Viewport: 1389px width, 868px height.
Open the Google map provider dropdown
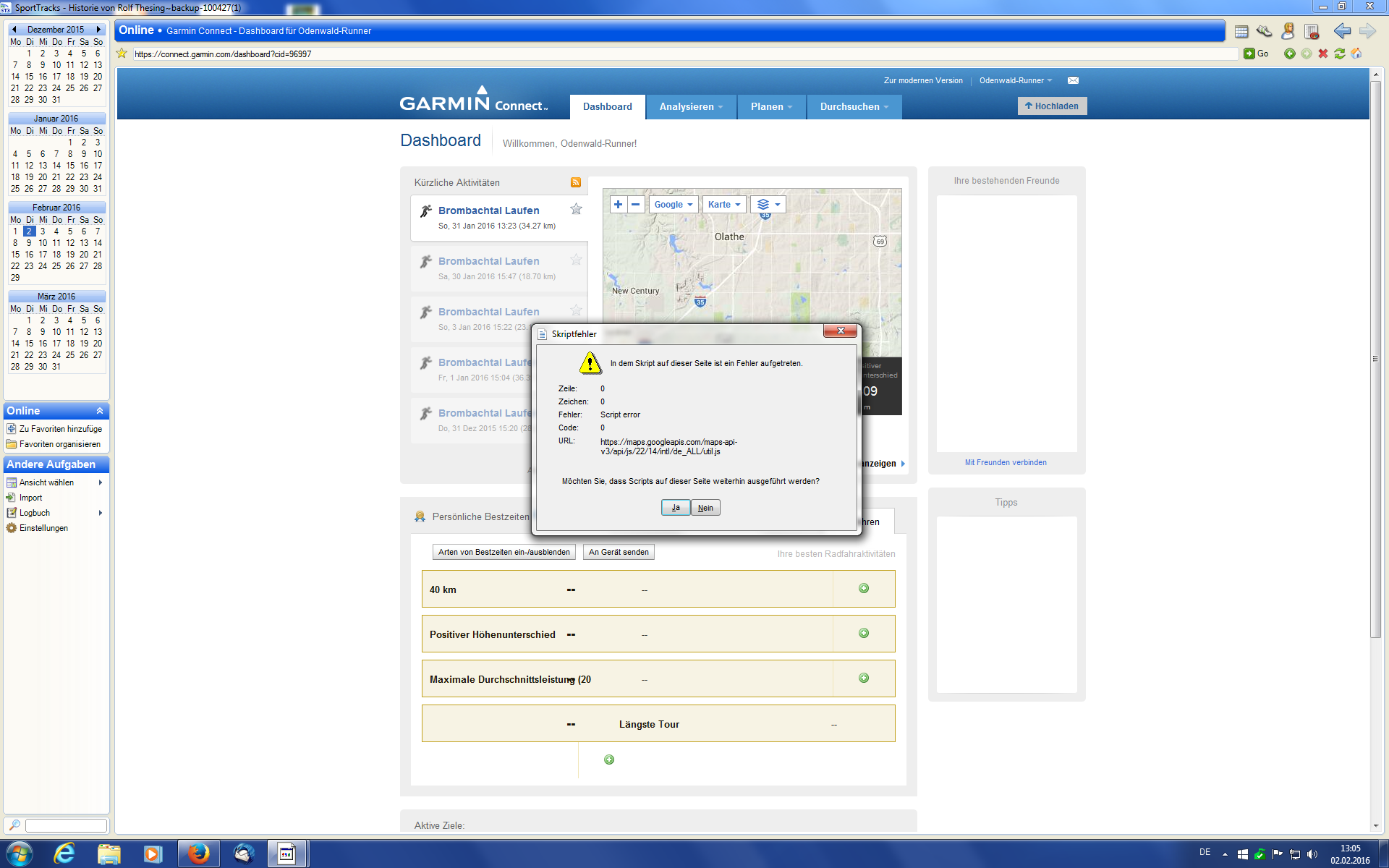[x=673, y=205]
